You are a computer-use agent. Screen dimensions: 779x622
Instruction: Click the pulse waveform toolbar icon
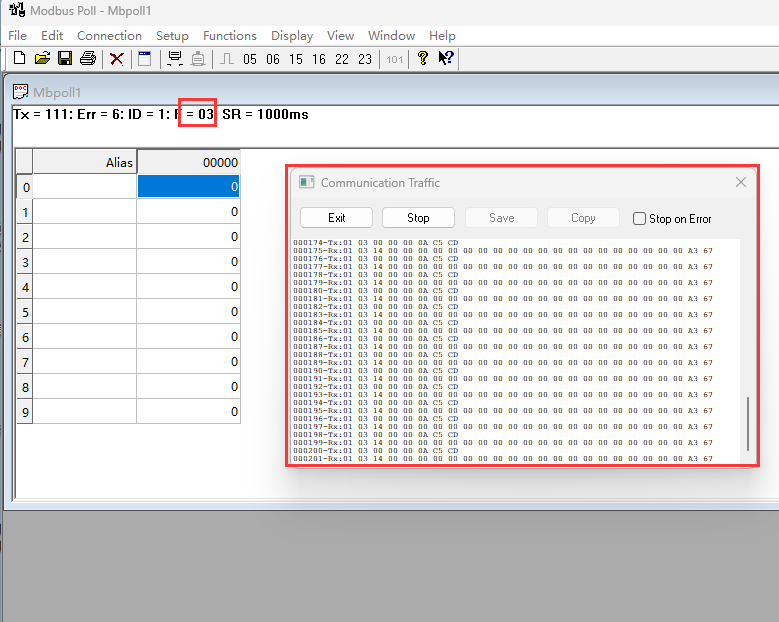(227, 59)
